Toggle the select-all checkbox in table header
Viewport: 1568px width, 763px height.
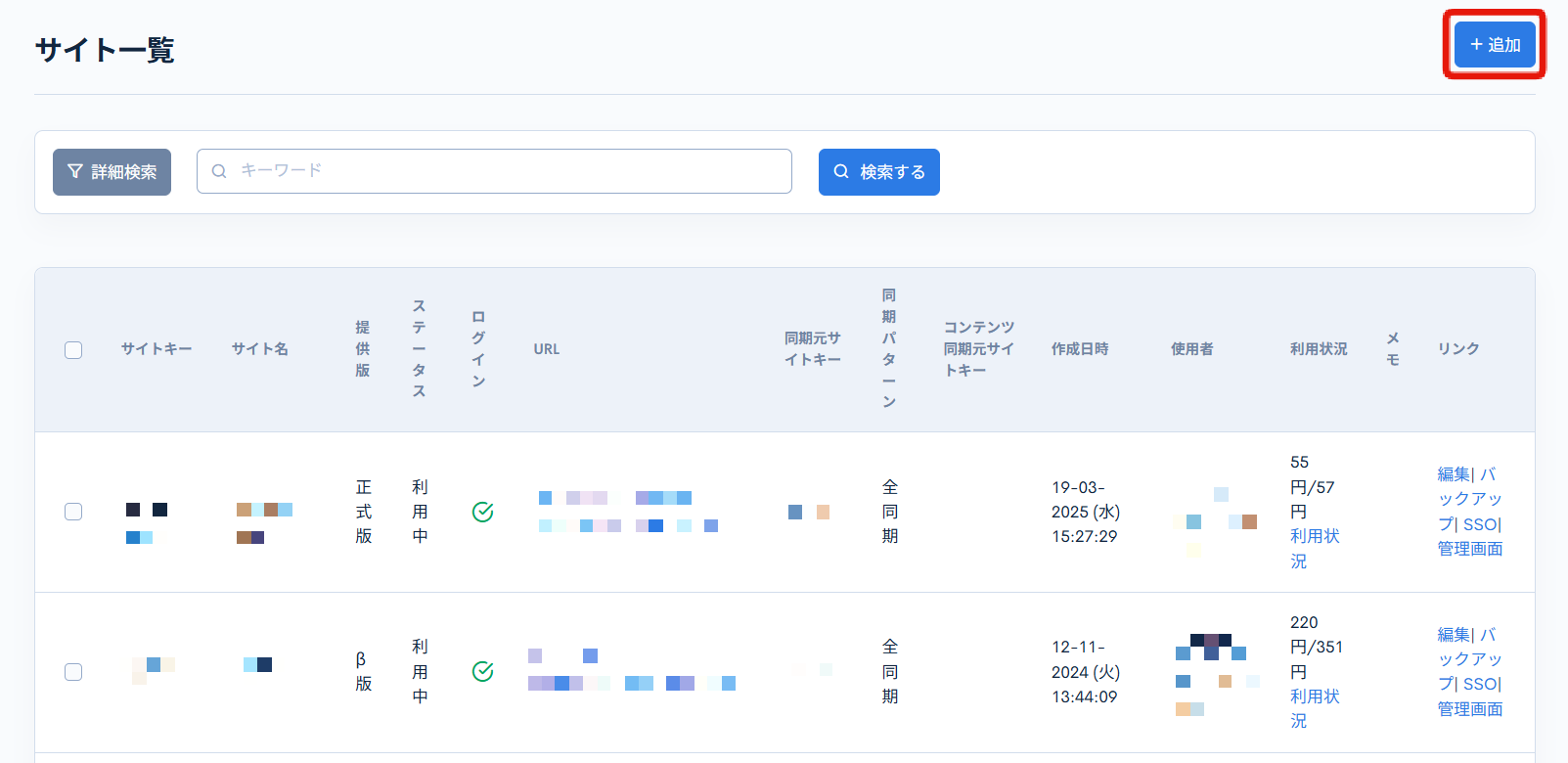click(x=73, y=350)
